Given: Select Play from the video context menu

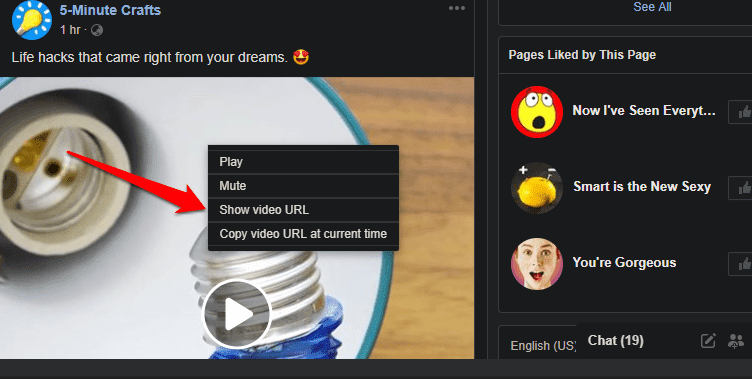Looking at the screenshot, I should pyautogui.click(x=303, y=162).
